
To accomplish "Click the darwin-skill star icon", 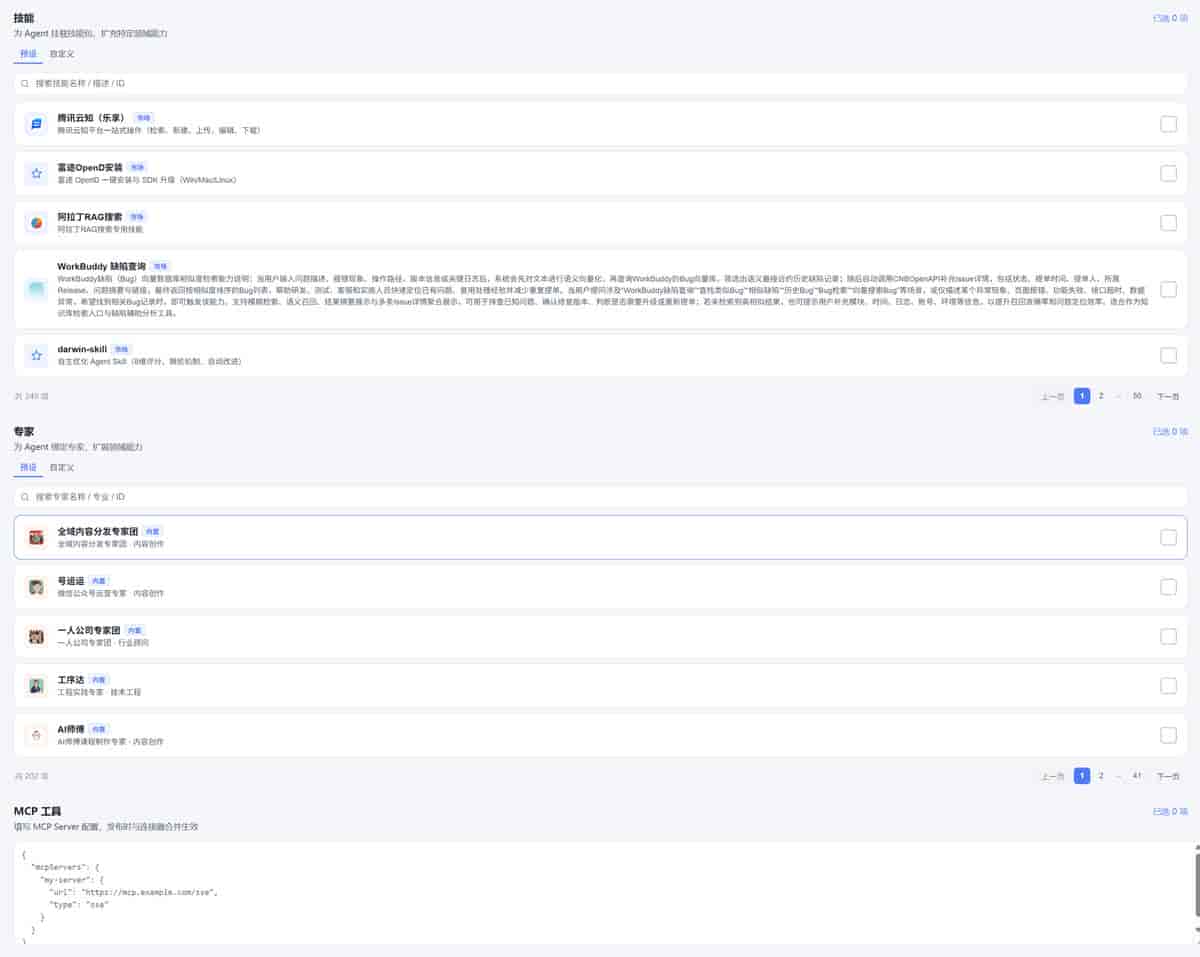I will [36, 355].
